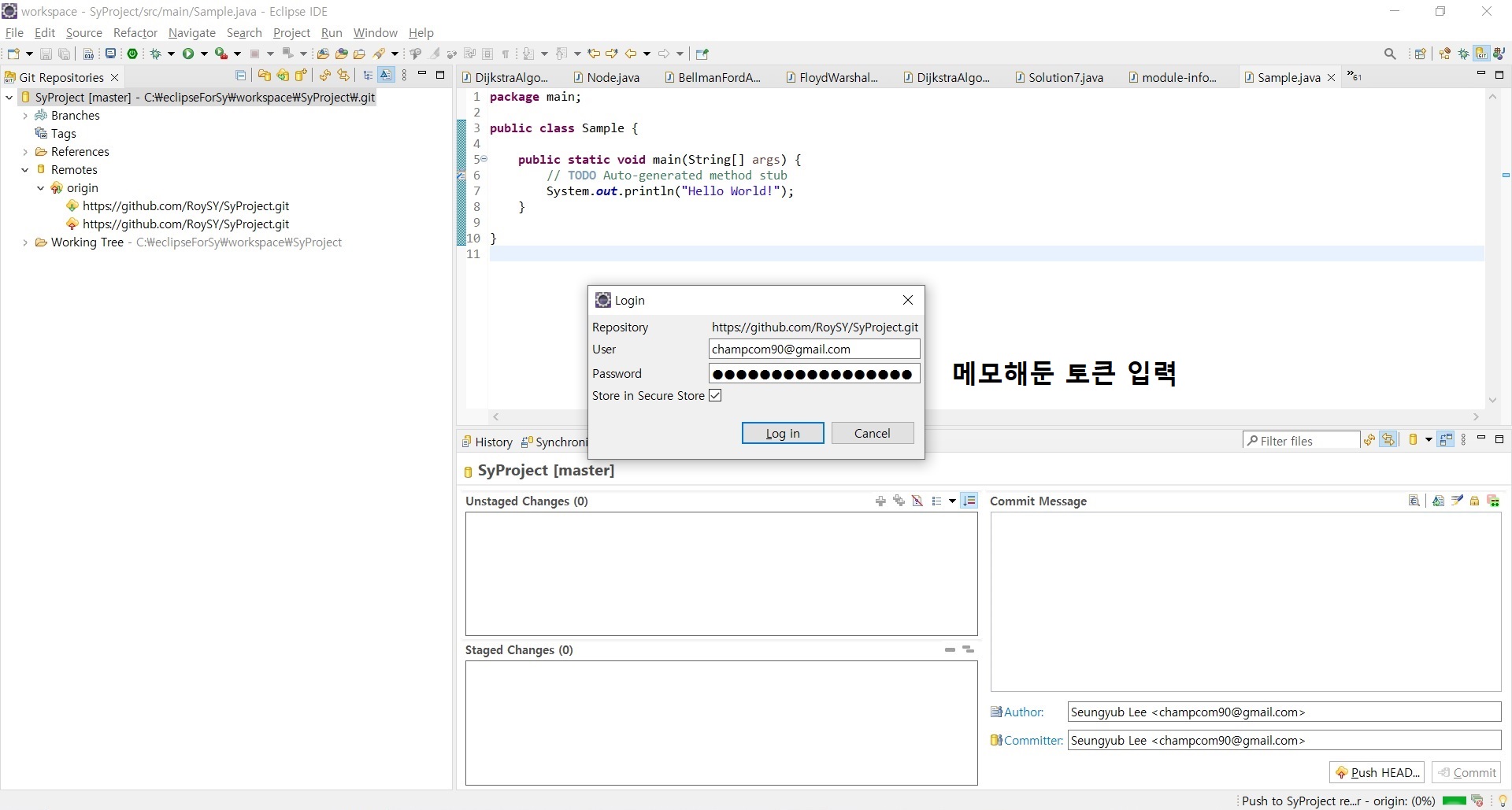Open presentation dropdown in Unstaged Changes
The height and width of the screenshot is (810, 1512).
pos(952,501)
